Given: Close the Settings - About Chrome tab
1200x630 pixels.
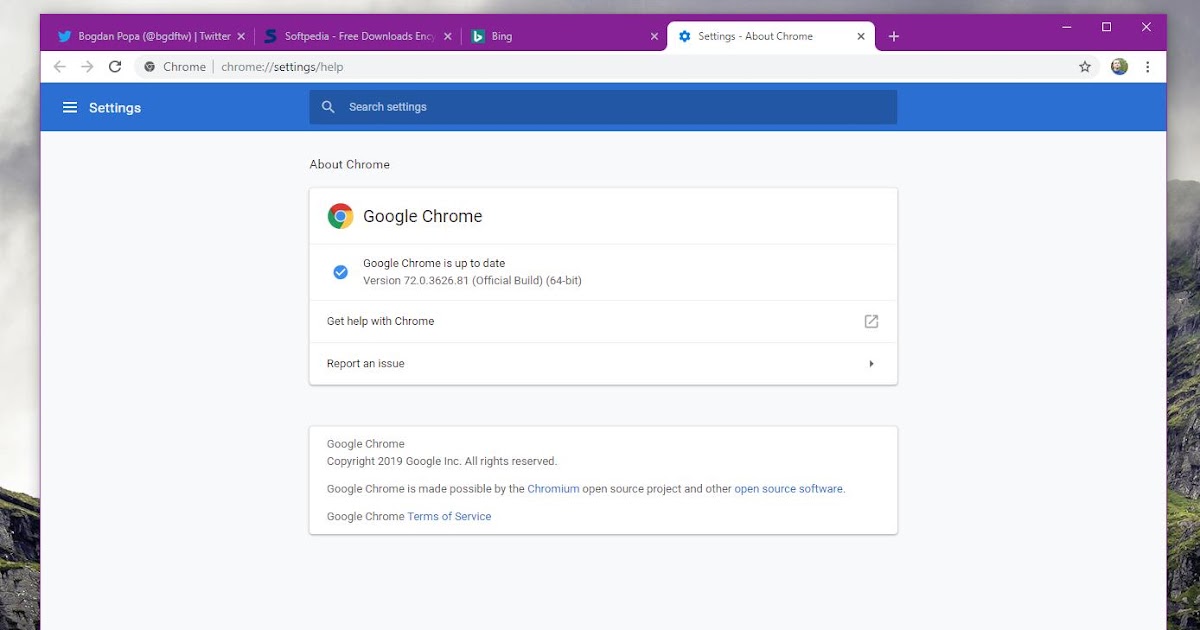Looking at the screenshot, I should click(x=861, y=36).
